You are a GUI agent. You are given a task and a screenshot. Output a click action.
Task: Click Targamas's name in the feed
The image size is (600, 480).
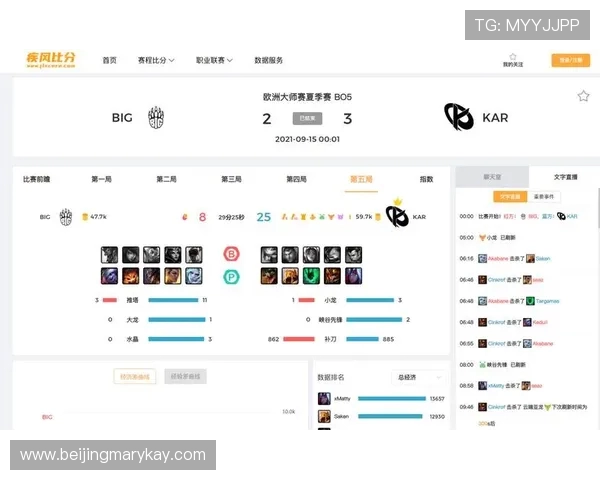pyautogui.click(x=547, y=301)
